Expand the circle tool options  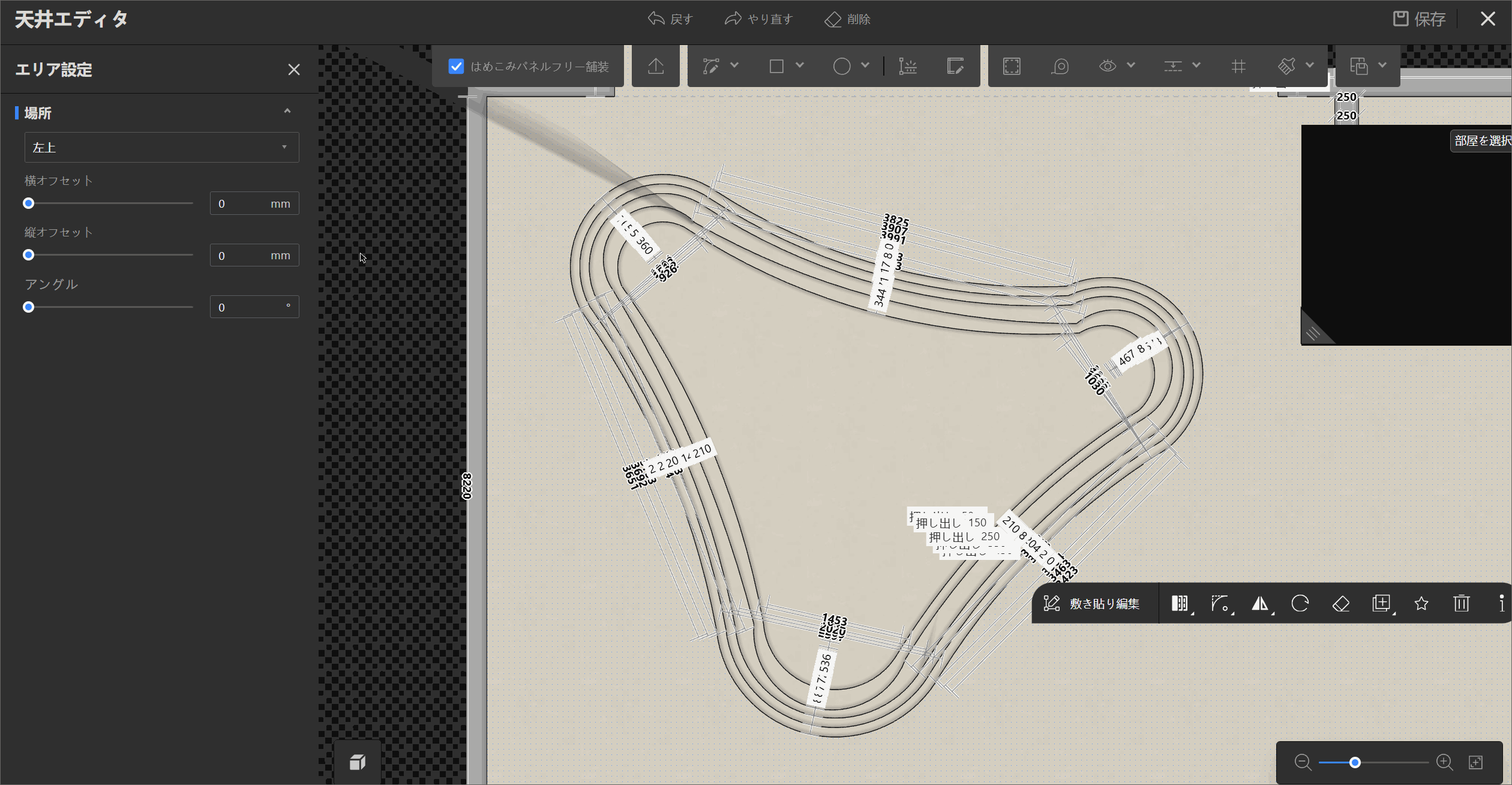coord(865,65)
